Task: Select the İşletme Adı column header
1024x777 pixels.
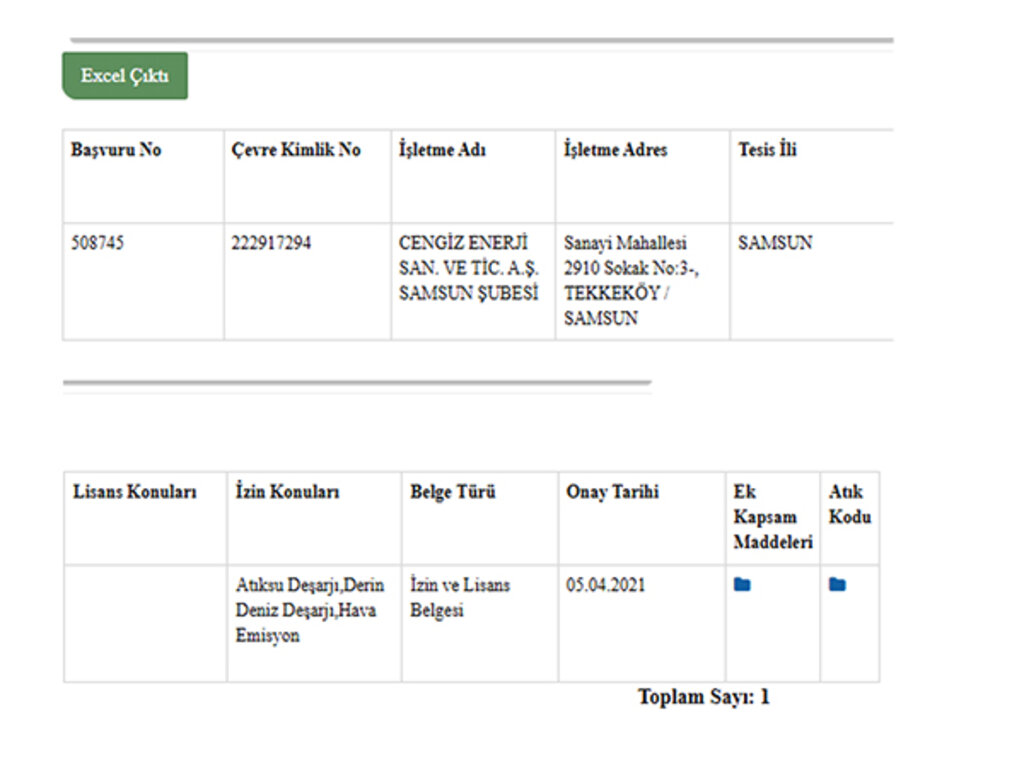Action: coord(473,176)
